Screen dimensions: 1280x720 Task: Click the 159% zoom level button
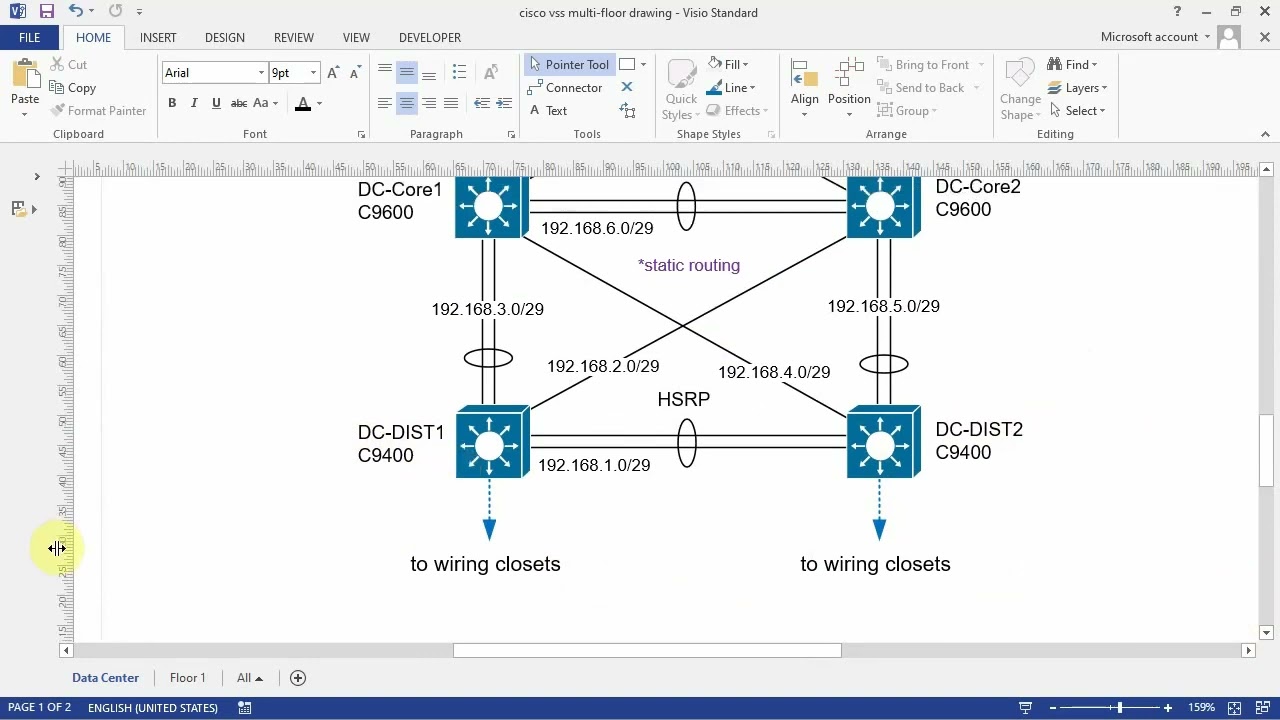pyautogui.click(x=1201, y=707)
